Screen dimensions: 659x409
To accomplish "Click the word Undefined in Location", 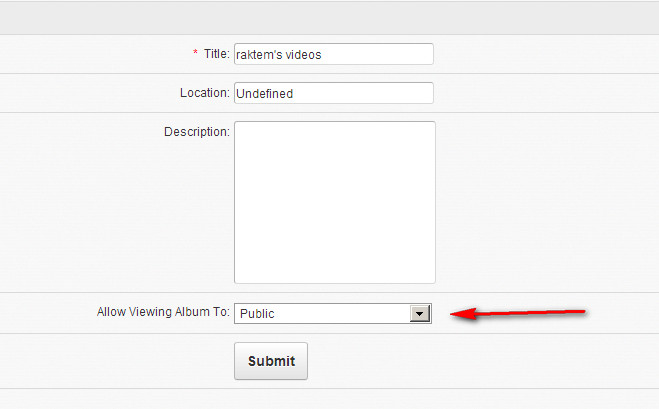I will (271, 94).
